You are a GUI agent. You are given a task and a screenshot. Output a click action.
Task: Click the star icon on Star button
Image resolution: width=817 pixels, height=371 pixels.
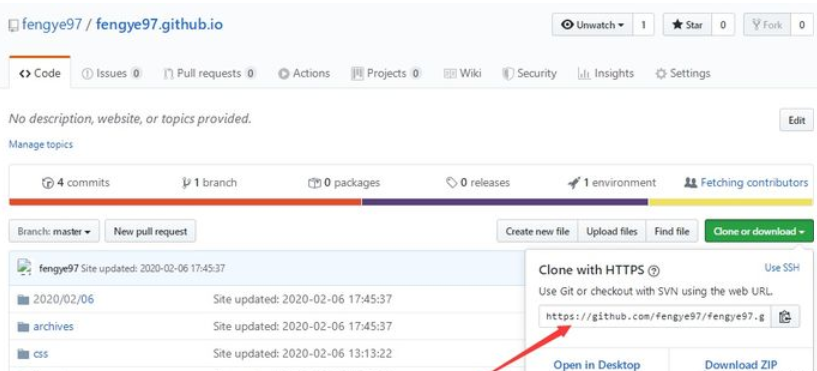click(x=677, y=25)
